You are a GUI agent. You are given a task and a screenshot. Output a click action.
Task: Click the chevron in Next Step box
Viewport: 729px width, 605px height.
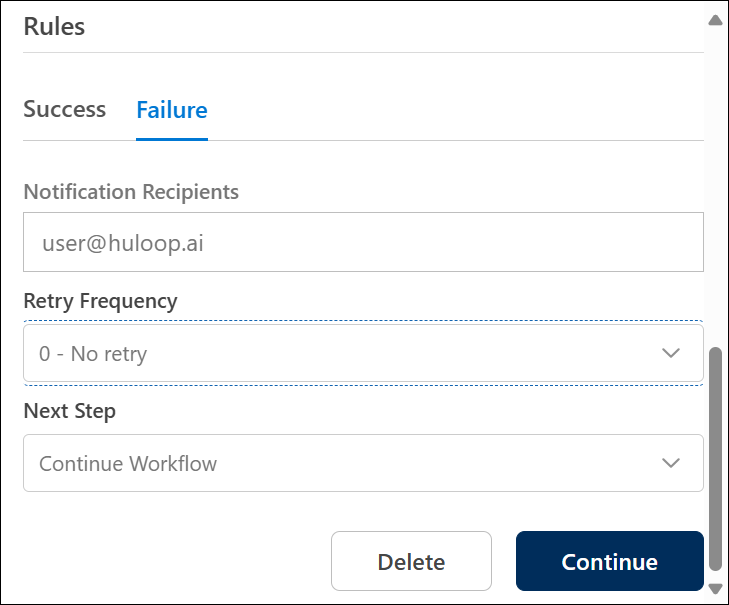pyautogui.click(x=671, y=463)
